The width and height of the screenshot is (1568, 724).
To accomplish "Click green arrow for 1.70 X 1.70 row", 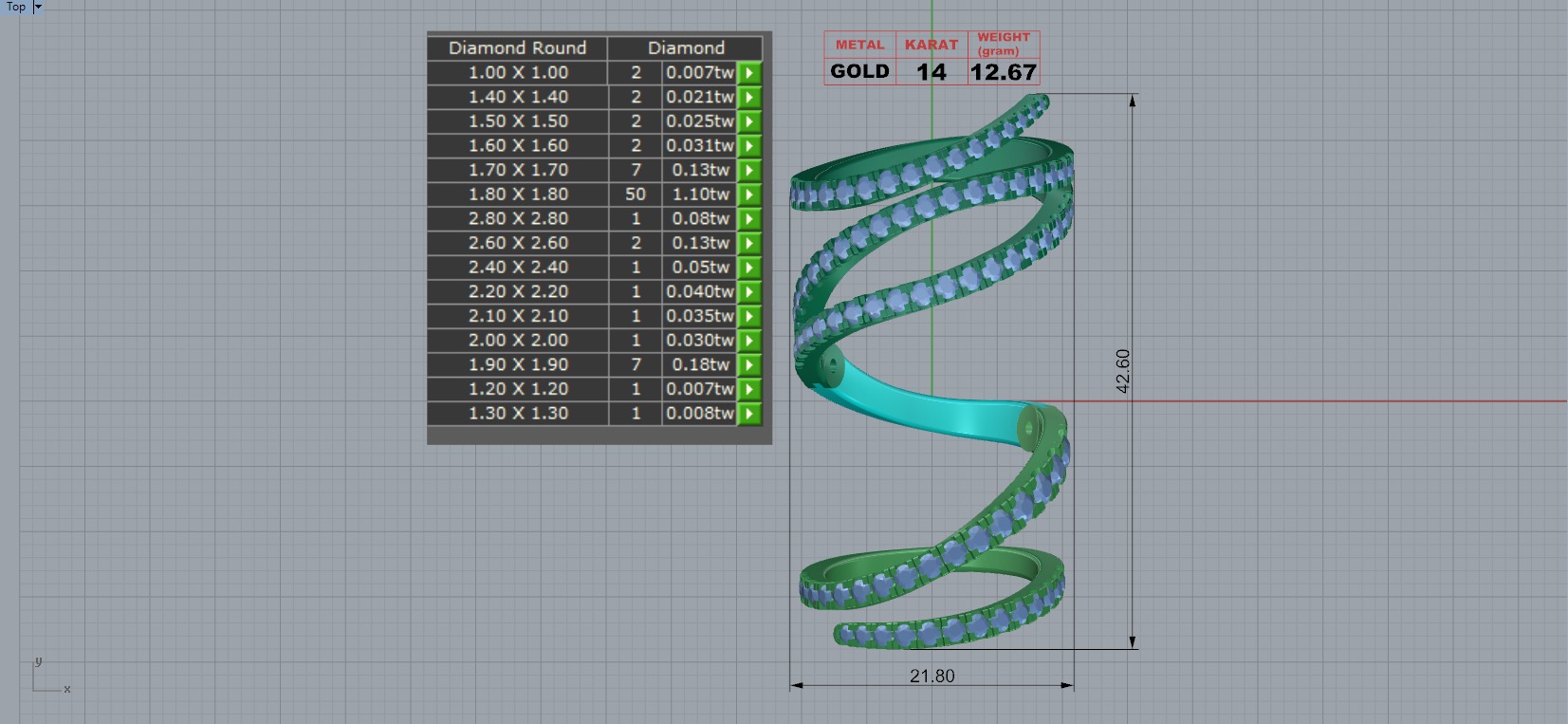I will pos(749,170).
